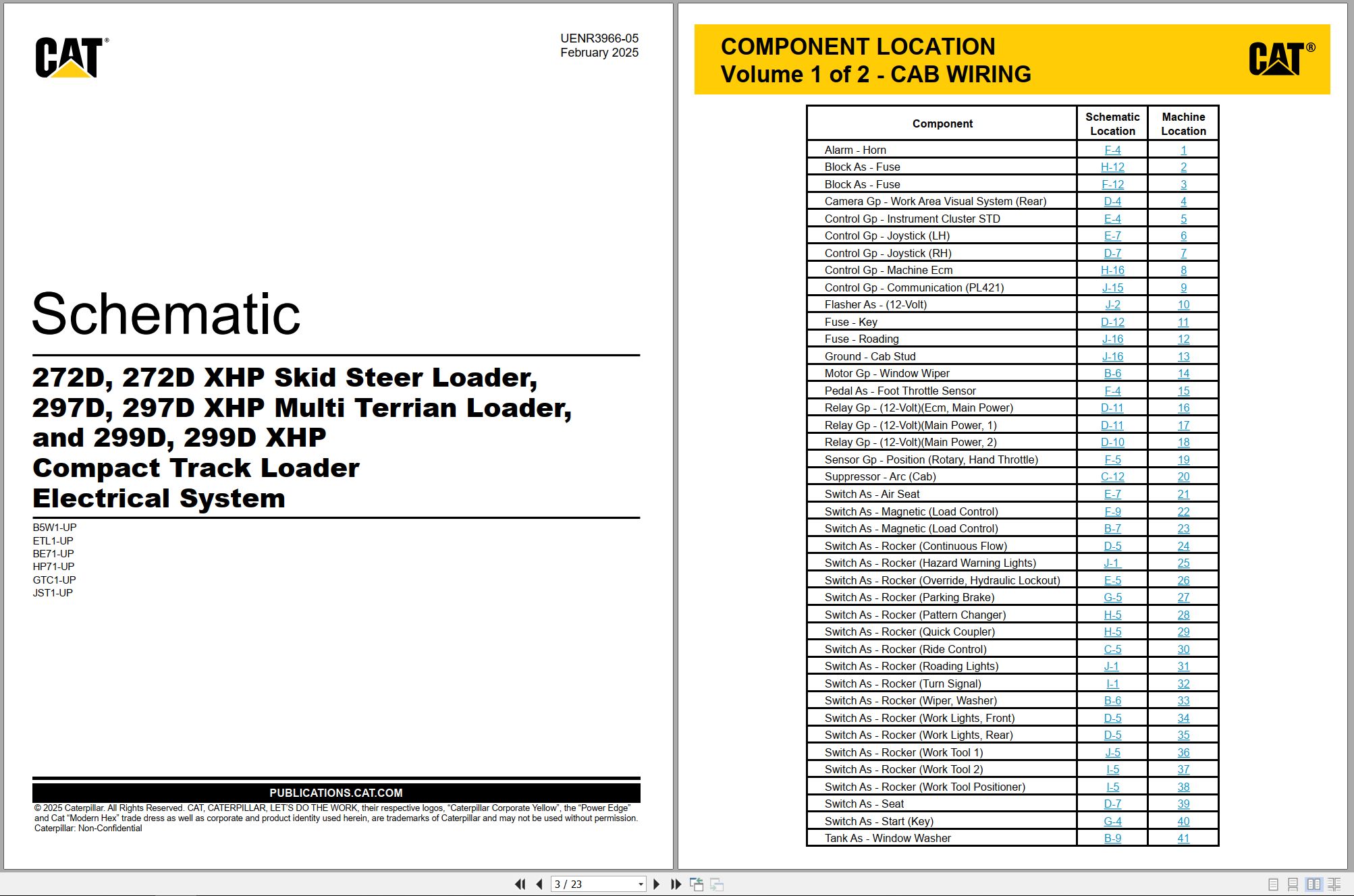Select the Schematic Location column header
The image size is (1354, 896).
coord(1112,123)
